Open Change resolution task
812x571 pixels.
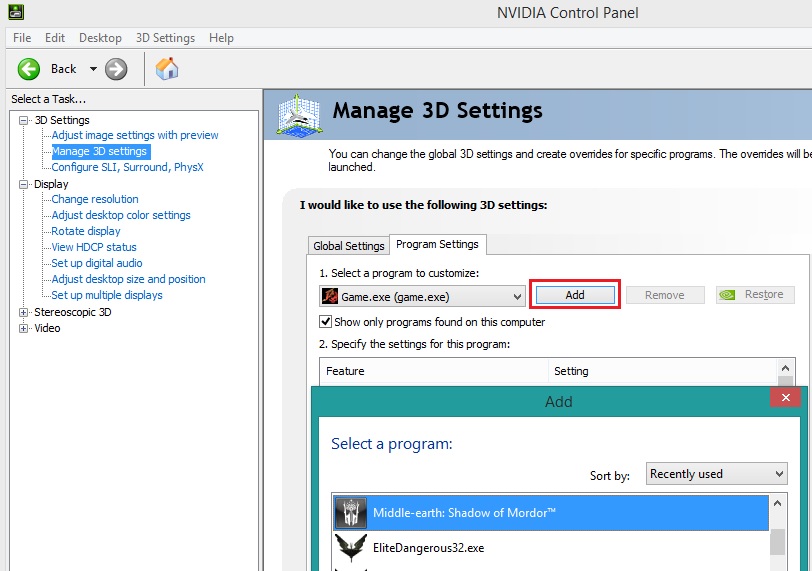click(x=95, y=199)
